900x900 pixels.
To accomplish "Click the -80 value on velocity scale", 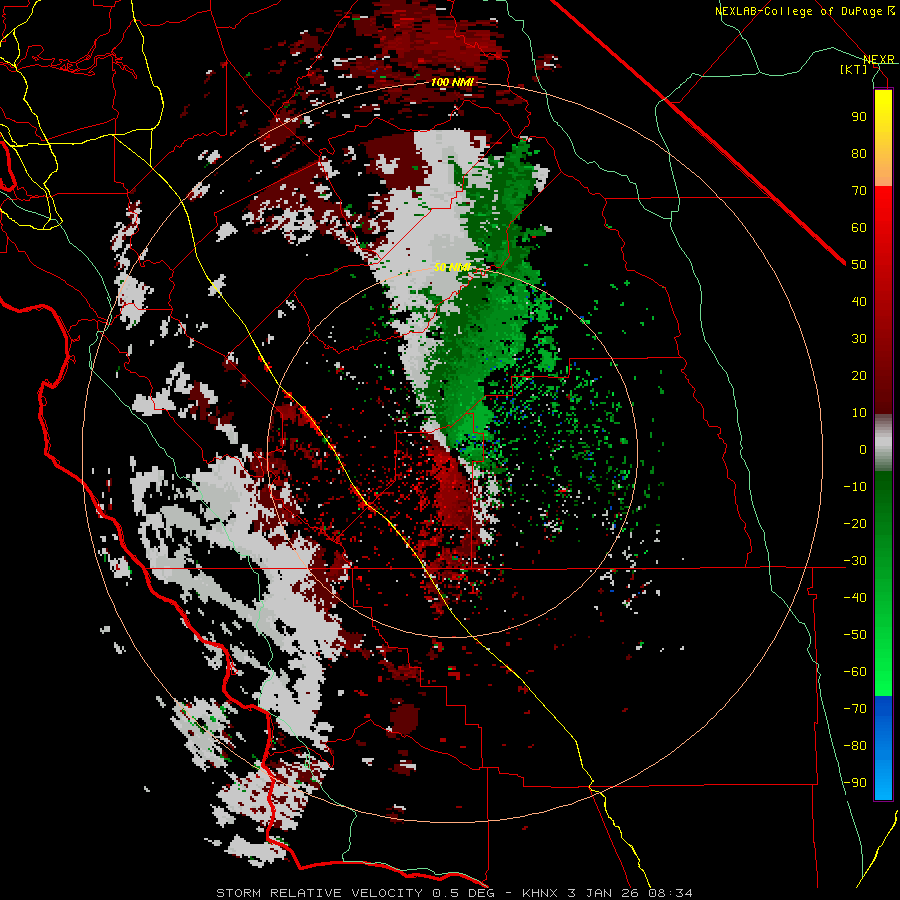I will pyautogui.click(x=855, y=746).
